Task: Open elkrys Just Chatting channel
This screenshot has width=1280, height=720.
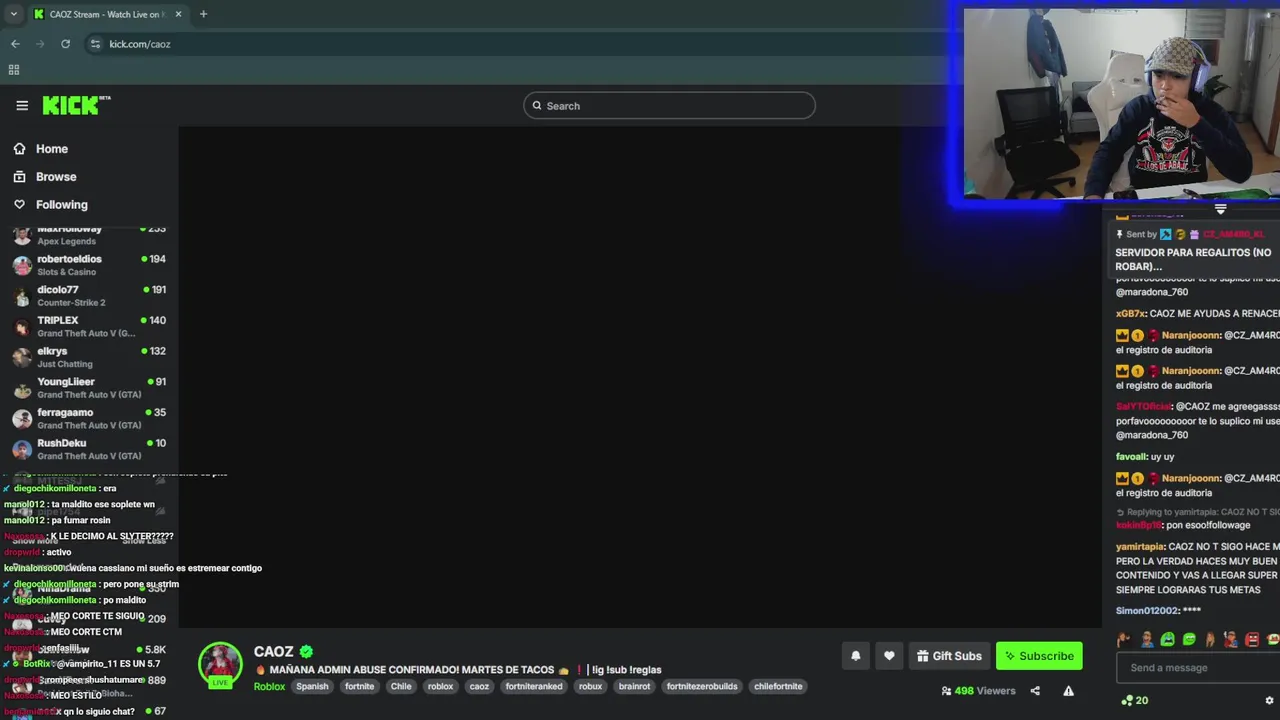Action: (x=89, y=357)
